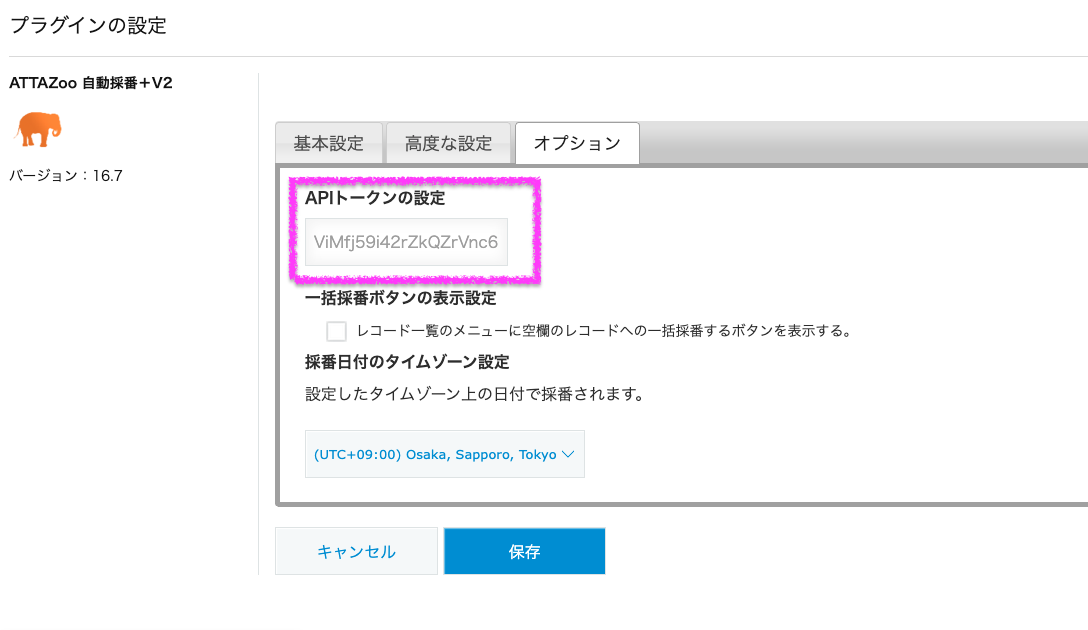Switch to the 基本設定 tab

[328, 142]
